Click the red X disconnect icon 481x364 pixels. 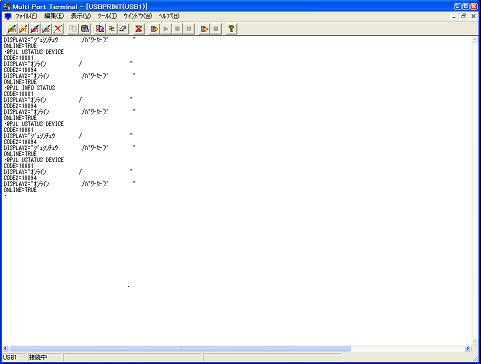pyautogui.click(x=58, y=29)
